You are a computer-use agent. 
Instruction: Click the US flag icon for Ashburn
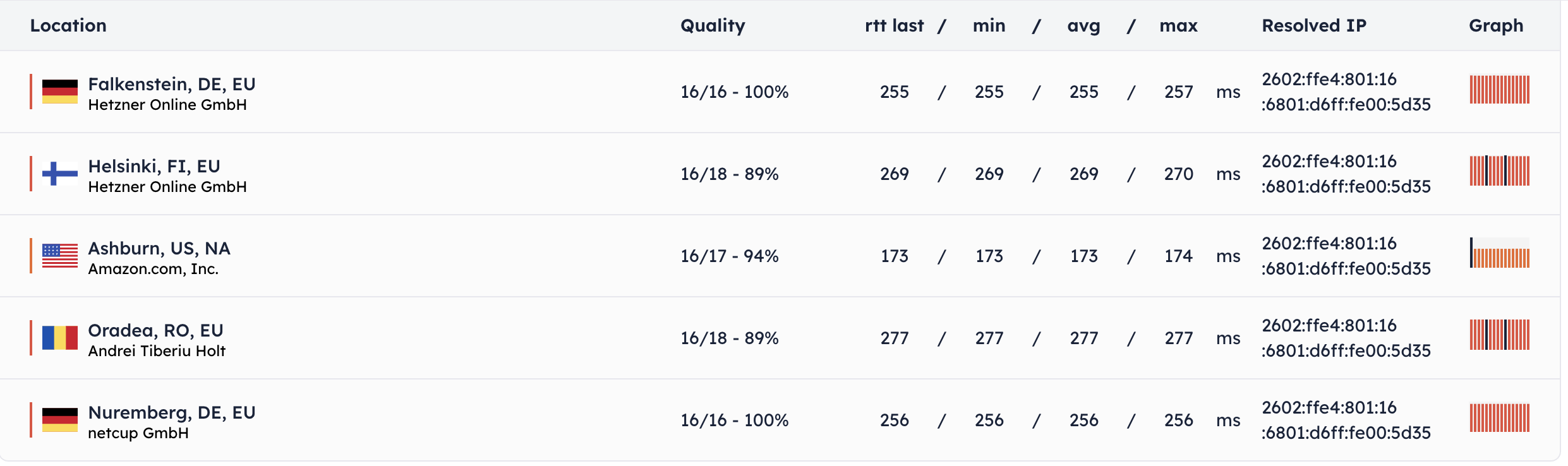click(x=60, y=256)
